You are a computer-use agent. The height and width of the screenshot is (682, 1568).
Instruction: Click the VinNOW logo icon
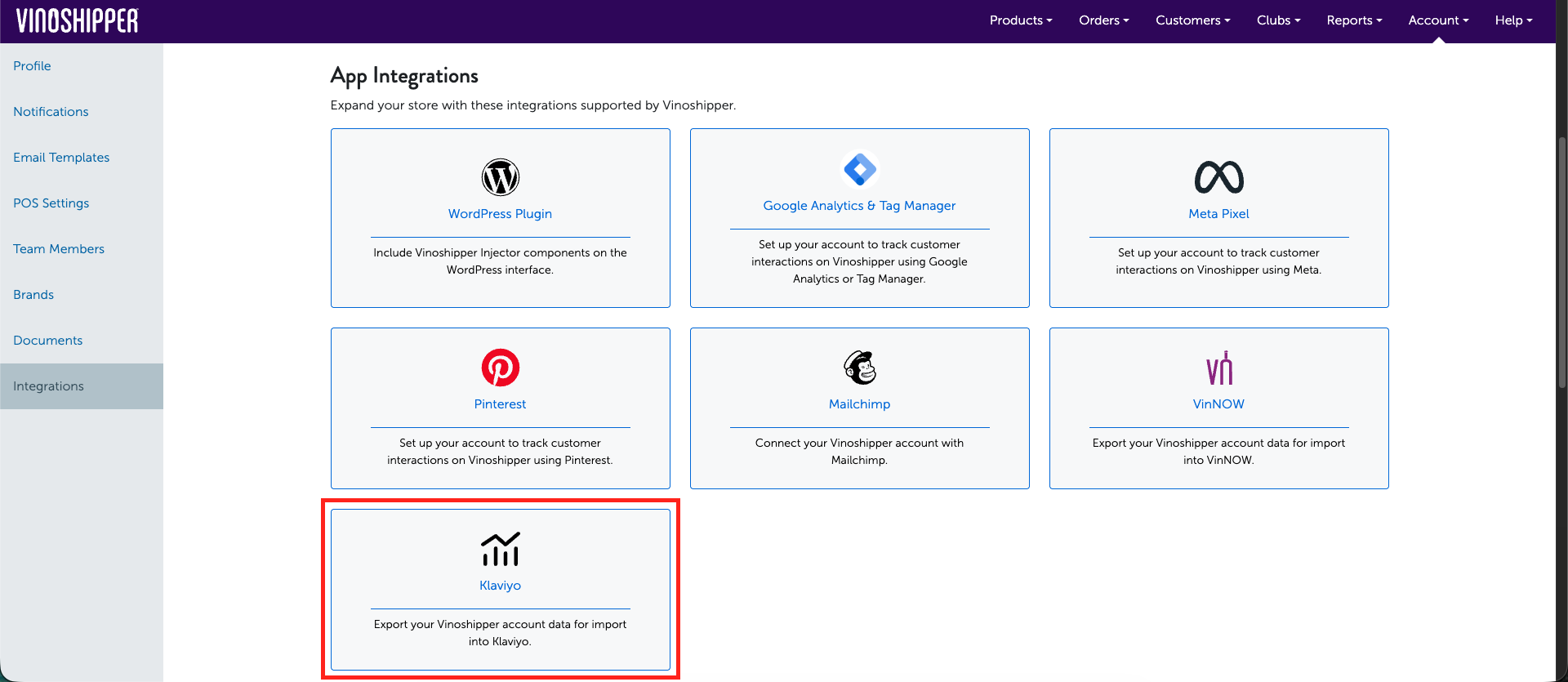coord(1218,368)
